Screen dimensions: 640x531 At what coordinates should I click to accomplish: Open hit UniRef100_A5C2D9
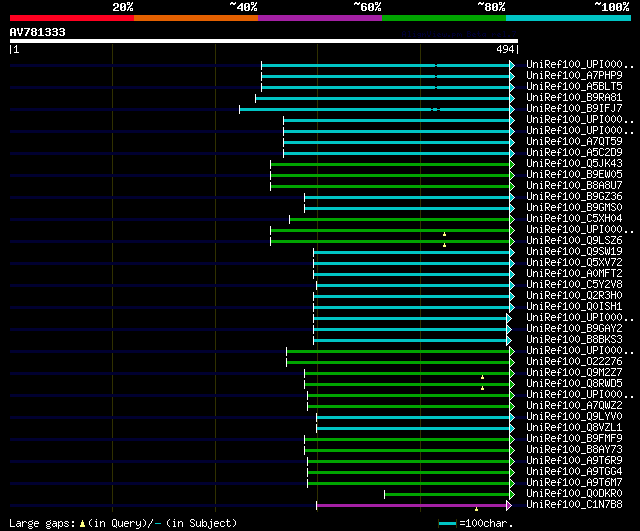574,153
